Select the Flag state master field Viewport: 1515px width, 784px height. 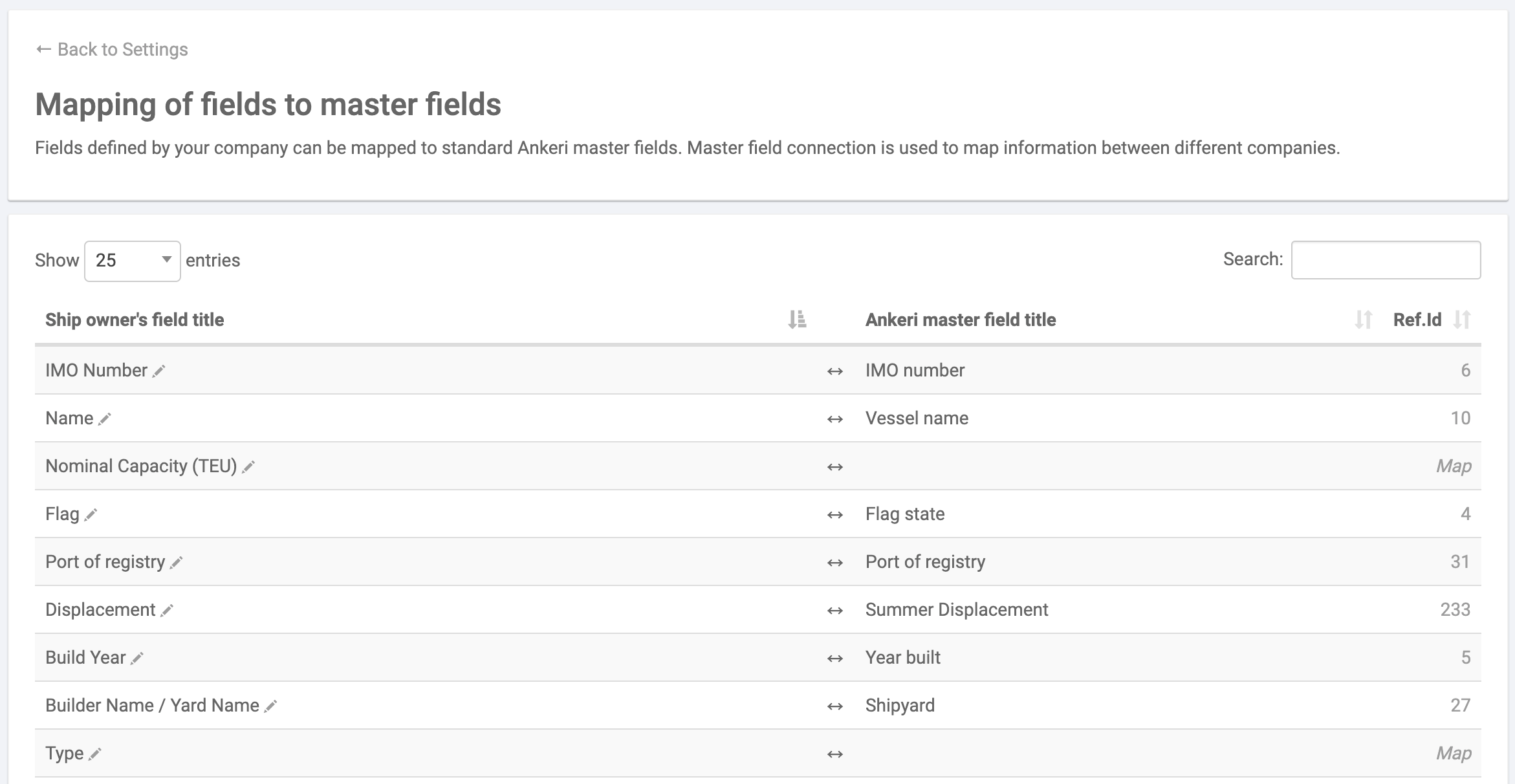click(905, 514)
